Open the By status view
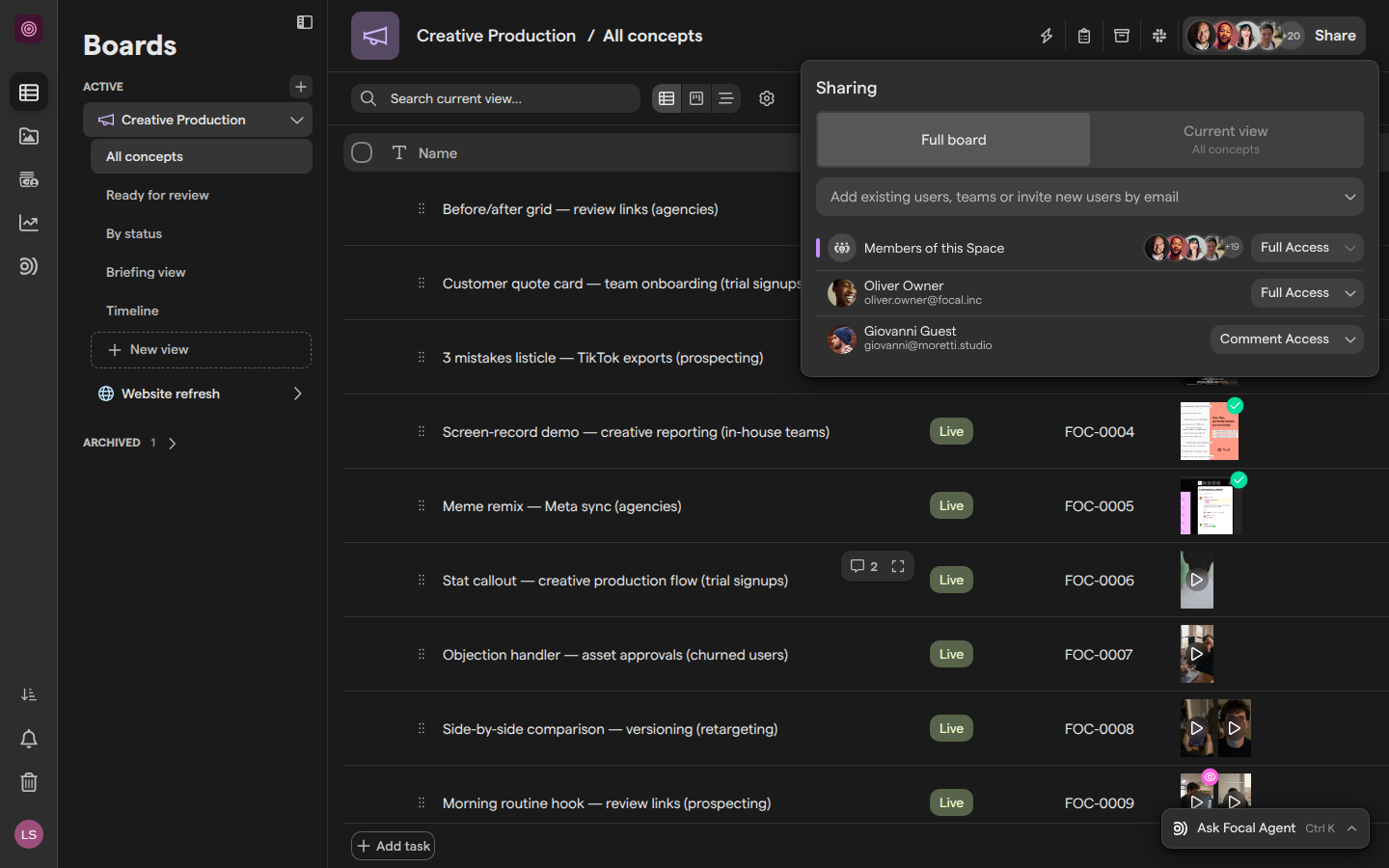1389x868 pixels. pos(202,233)
